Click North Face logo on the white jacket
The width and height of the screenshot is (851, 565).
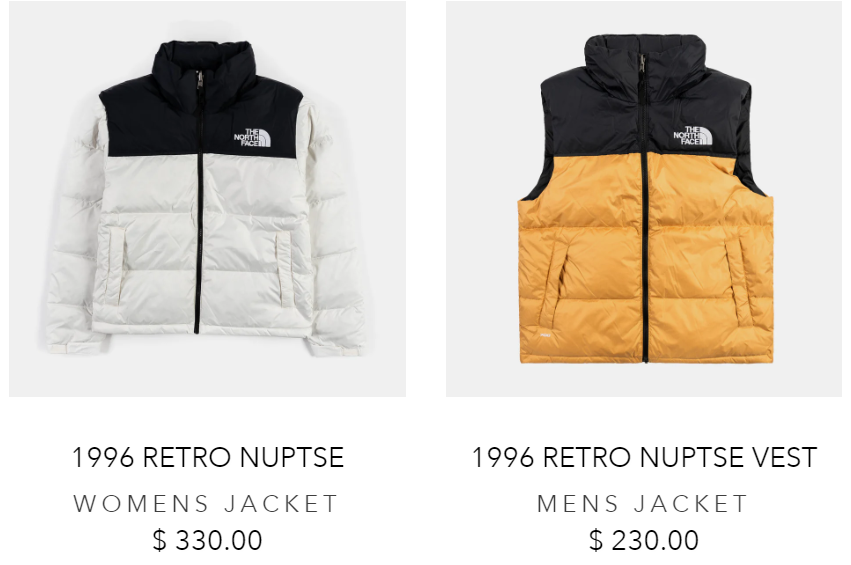[x=252, y=137]
